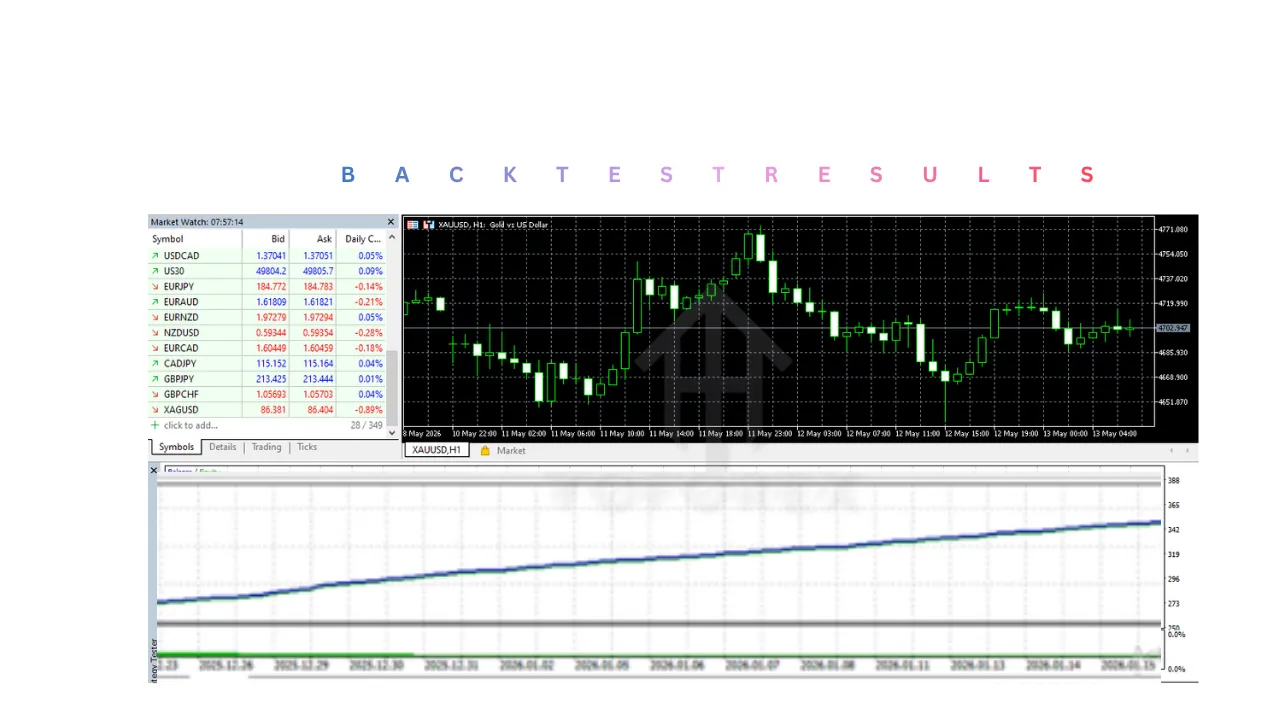
Task: Click GBPJPY bid value 213.425
Action: (270, 379)
